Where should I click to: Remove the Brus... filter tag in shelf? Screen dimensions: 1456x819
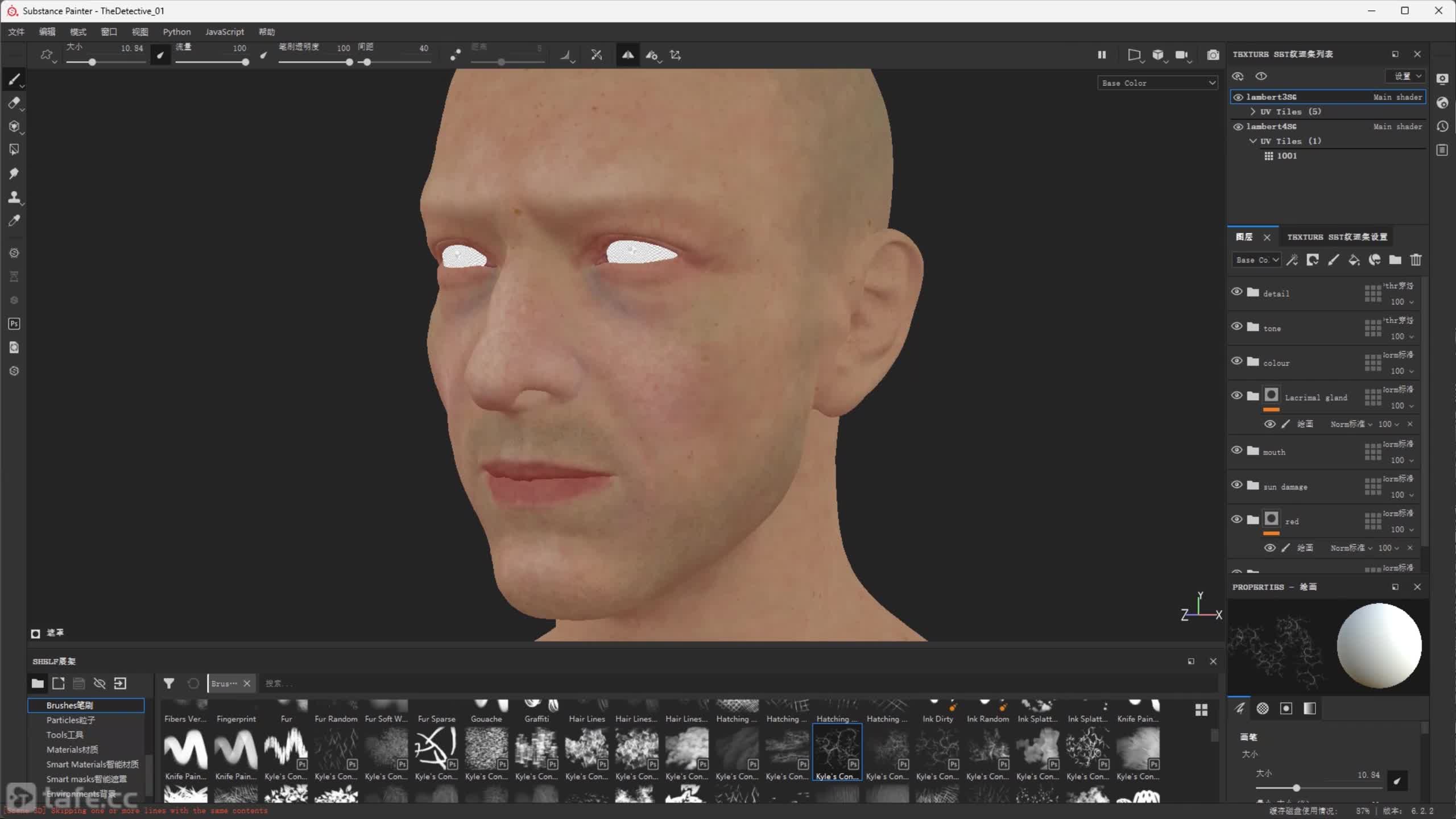point(247,683)
